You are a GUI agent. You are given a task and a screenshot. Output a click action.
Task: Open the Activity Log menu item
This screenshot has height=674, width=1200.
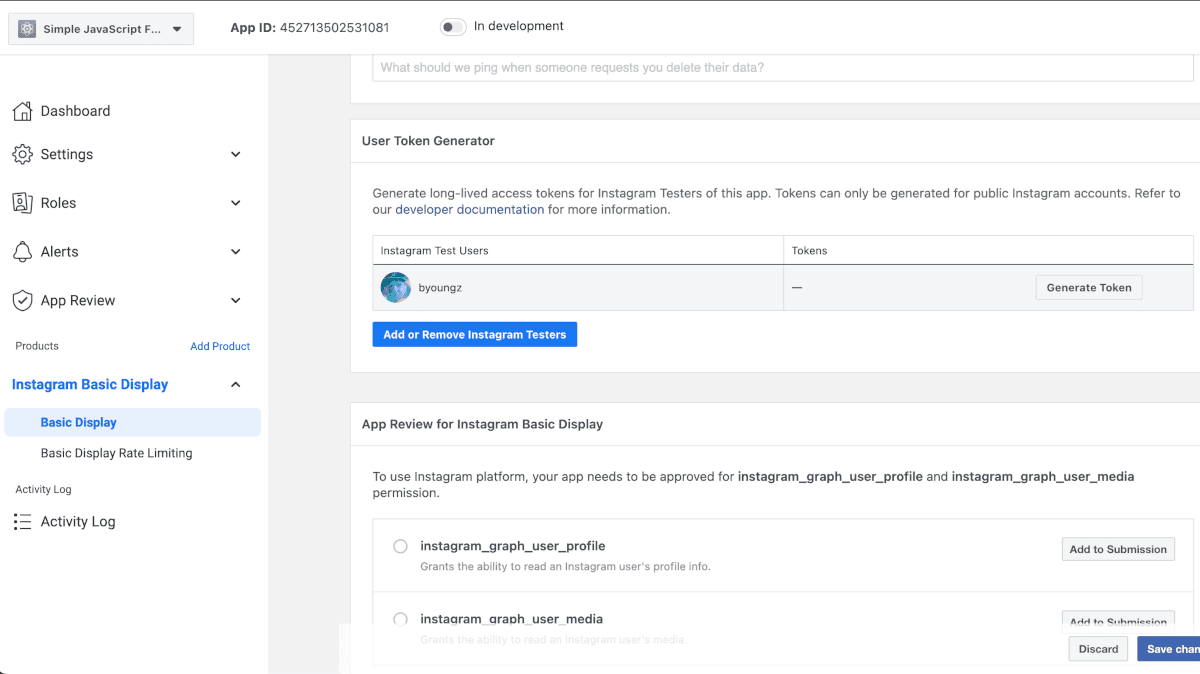coord(78,522)
